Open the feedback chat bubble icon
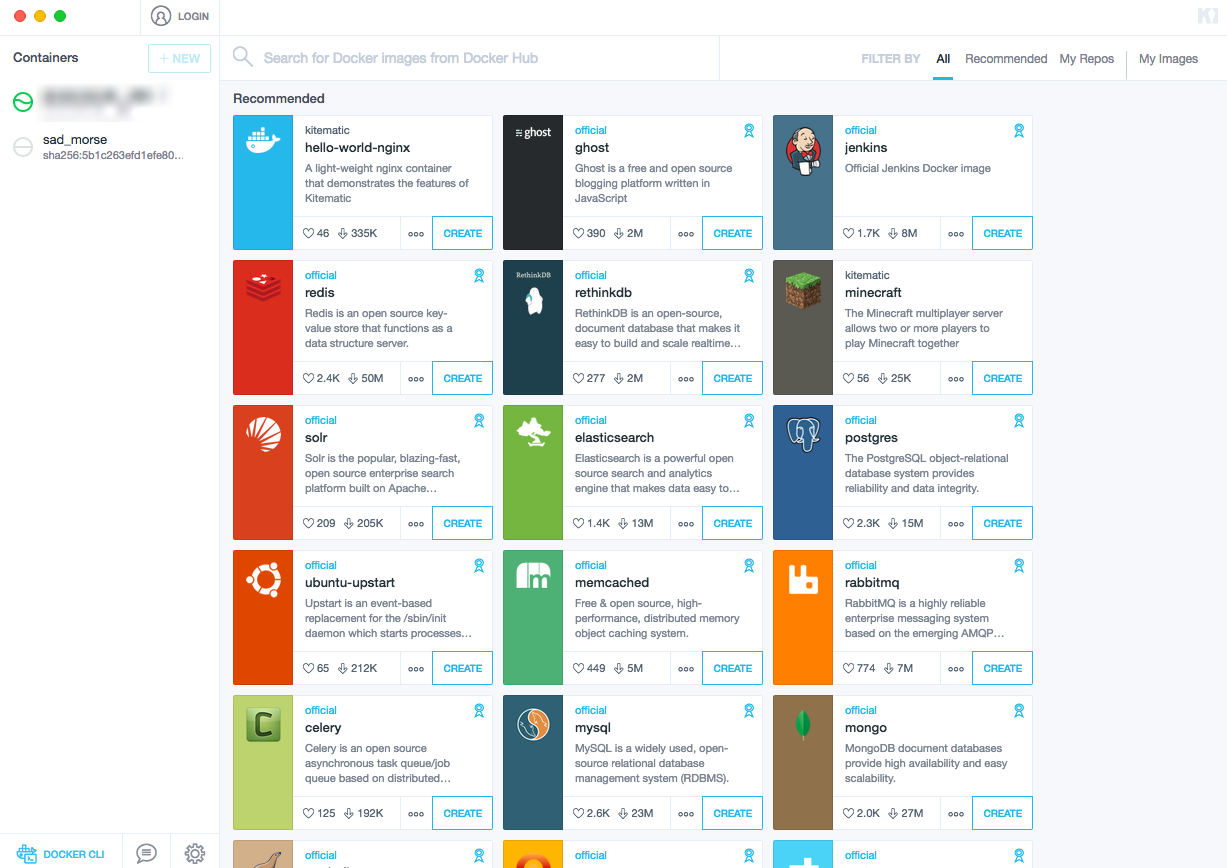Screen dimensions: 1227x868 click(147, 853)
